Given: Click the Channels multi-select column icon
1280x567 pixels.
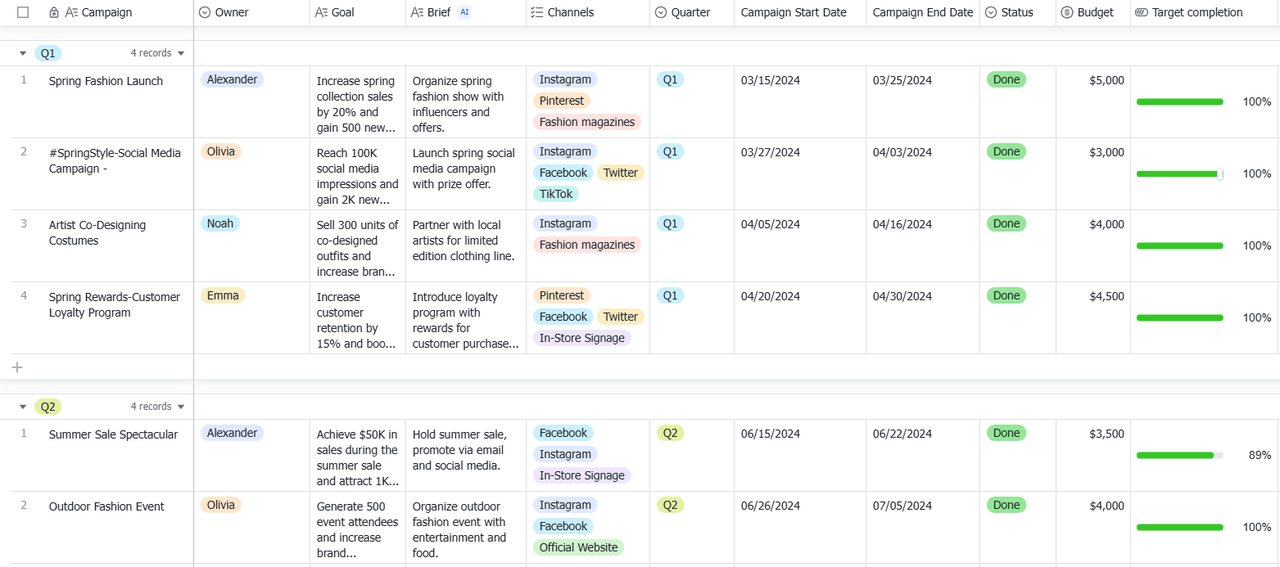Looking at the screenshot, I should [x=537, y=13].
